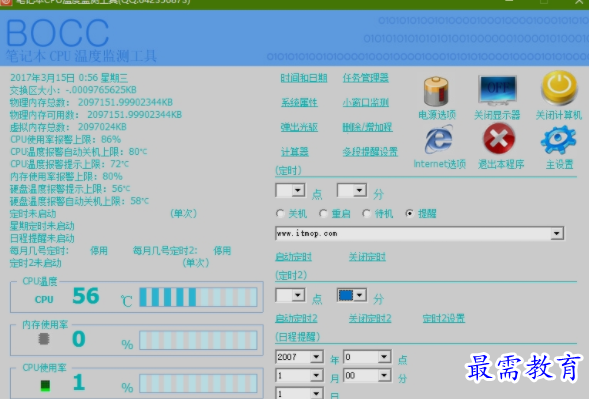This screenshot has height=399, width=589.
Task: Open the 定时2设置 link
Action: pyautogui.click(x=444, y=319)
